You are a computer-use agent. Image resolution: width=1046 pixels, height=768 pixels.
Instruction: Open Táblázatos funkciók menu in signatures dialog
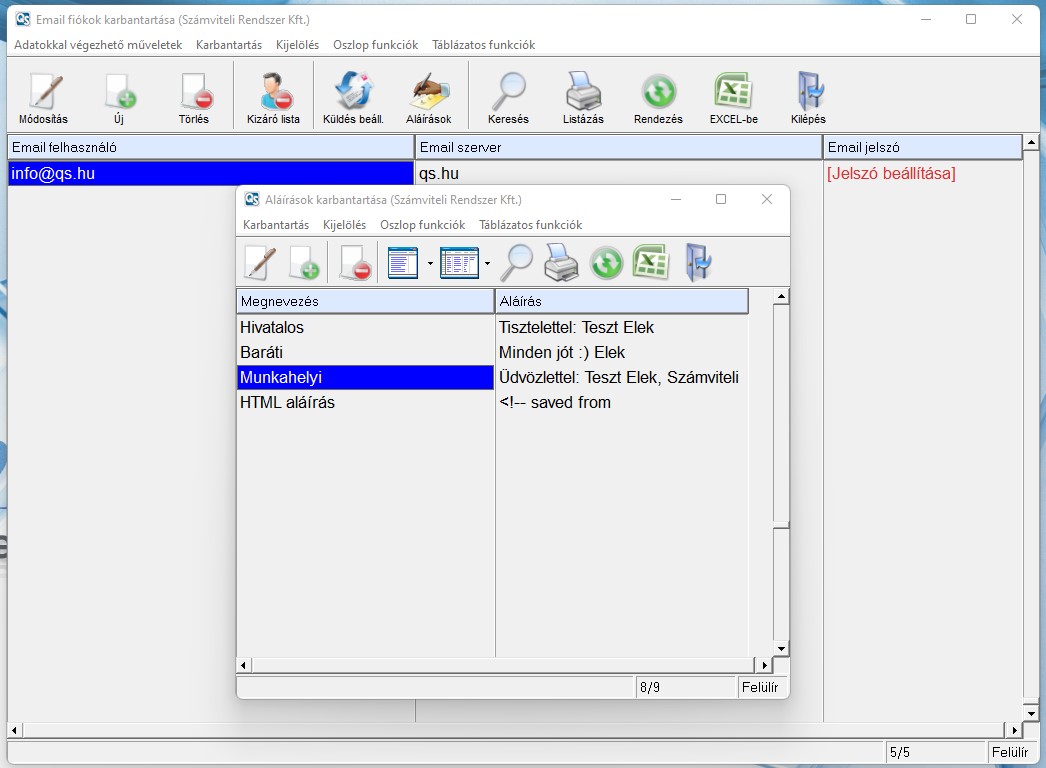pyautogui.click(x=530, y=225)
